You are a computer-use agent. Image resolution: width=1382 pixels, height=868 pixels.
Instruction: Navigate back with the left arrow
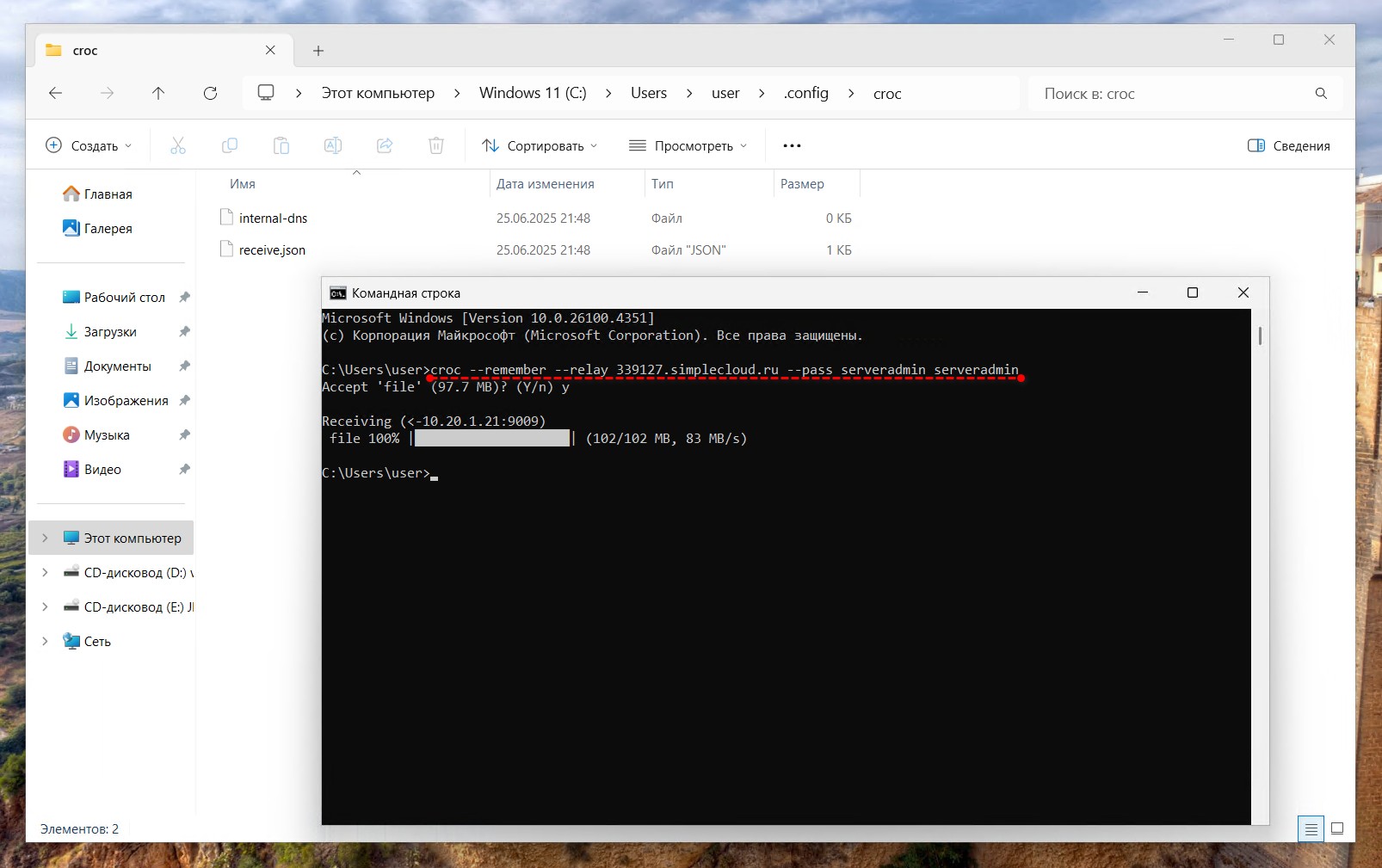point(56,93)
